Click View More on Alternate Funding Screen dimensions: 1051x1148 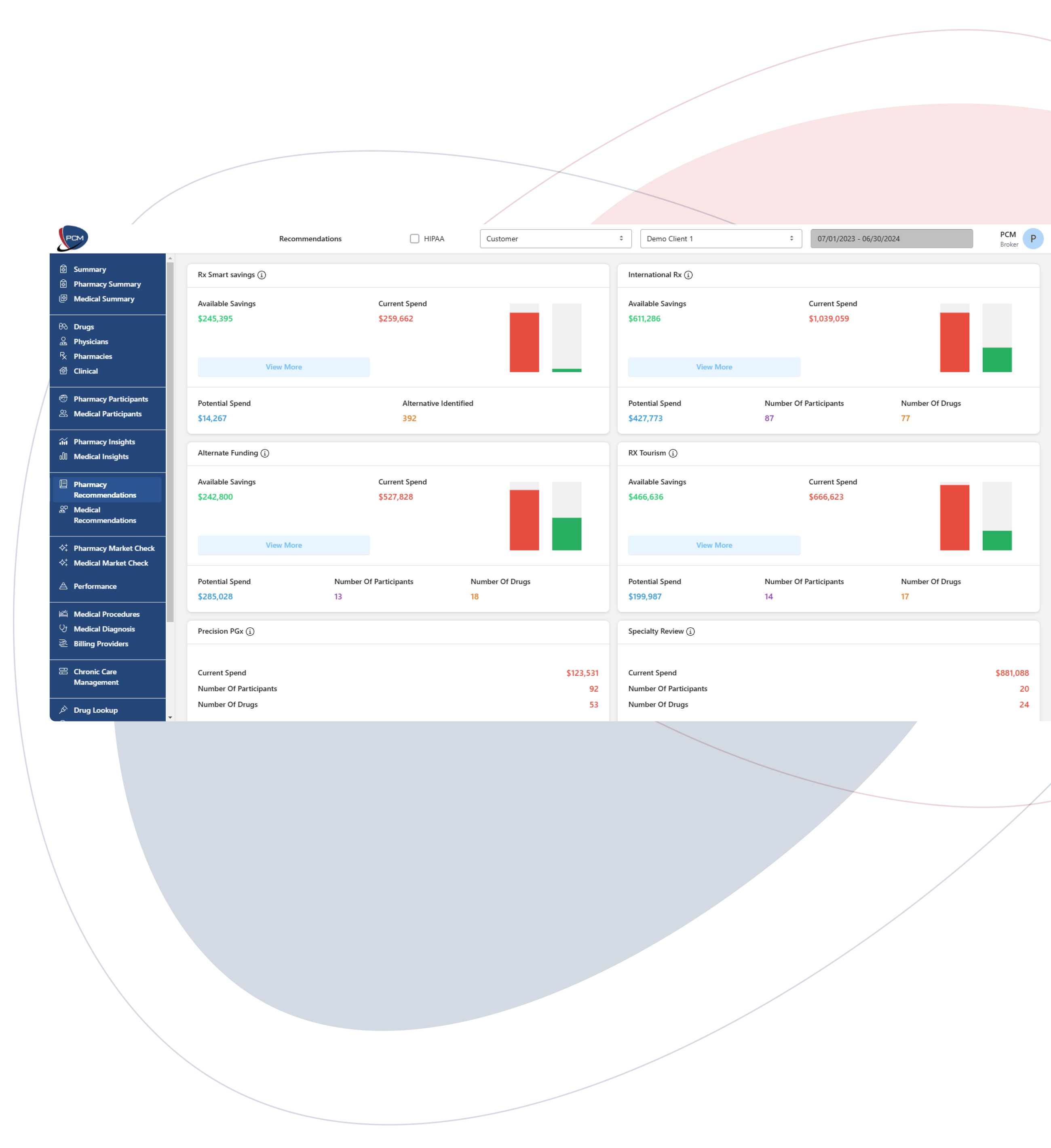[284, 545]
